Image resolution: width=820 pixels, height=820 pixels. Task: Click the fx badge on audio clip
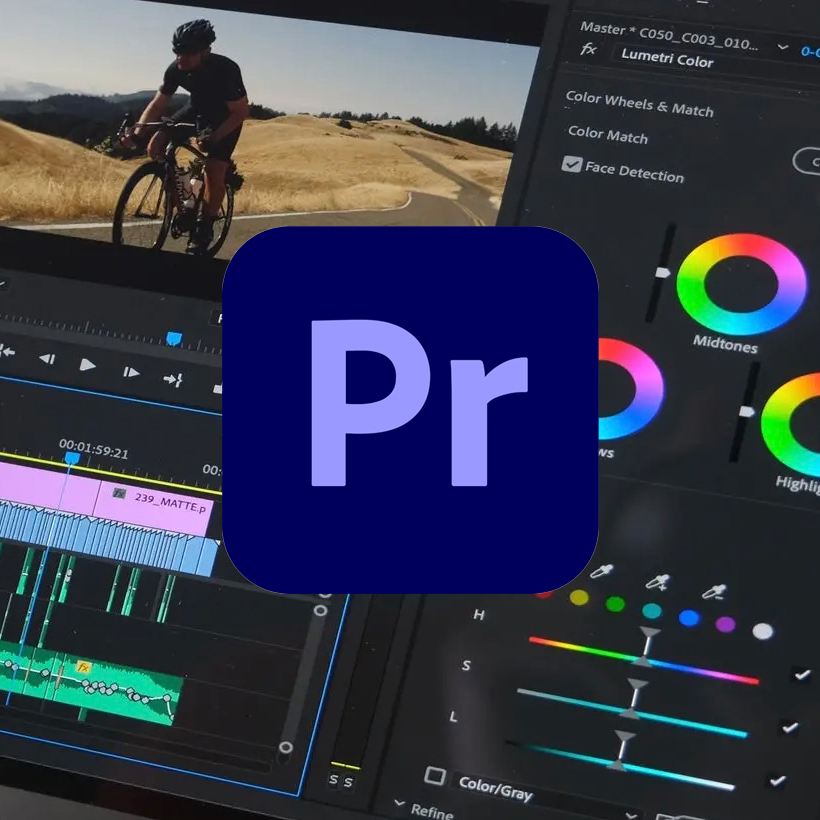[x=84, y=667]
